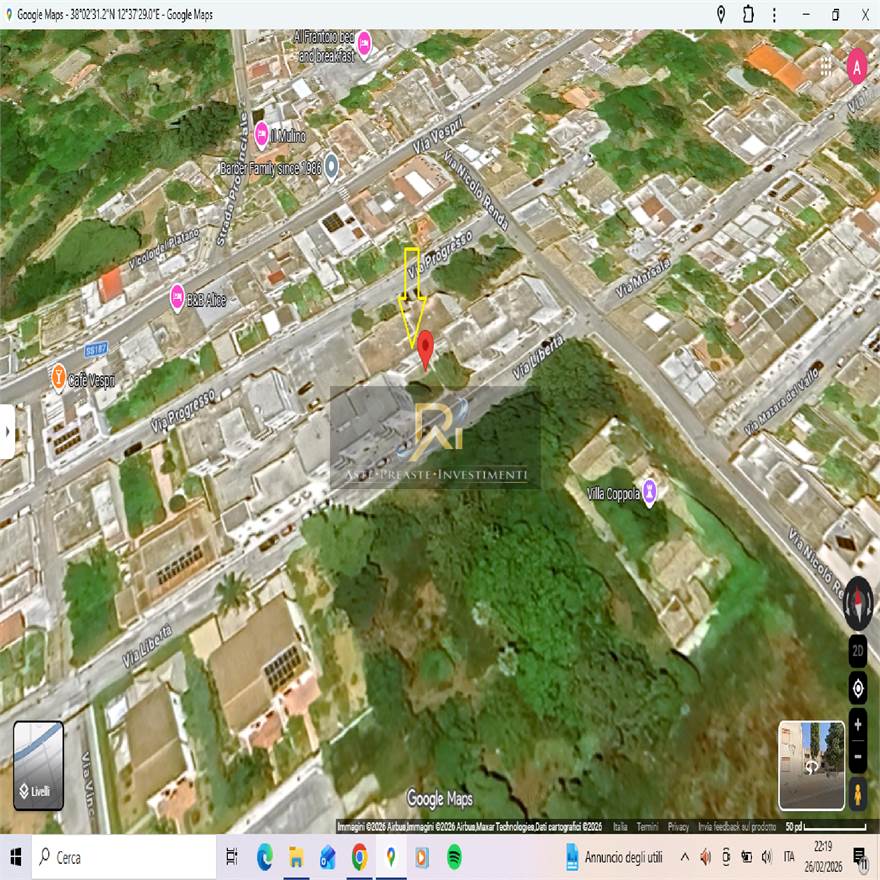The image size is (880, 880).
Task: Open the three-dot app menu
Action: (774, 14)
